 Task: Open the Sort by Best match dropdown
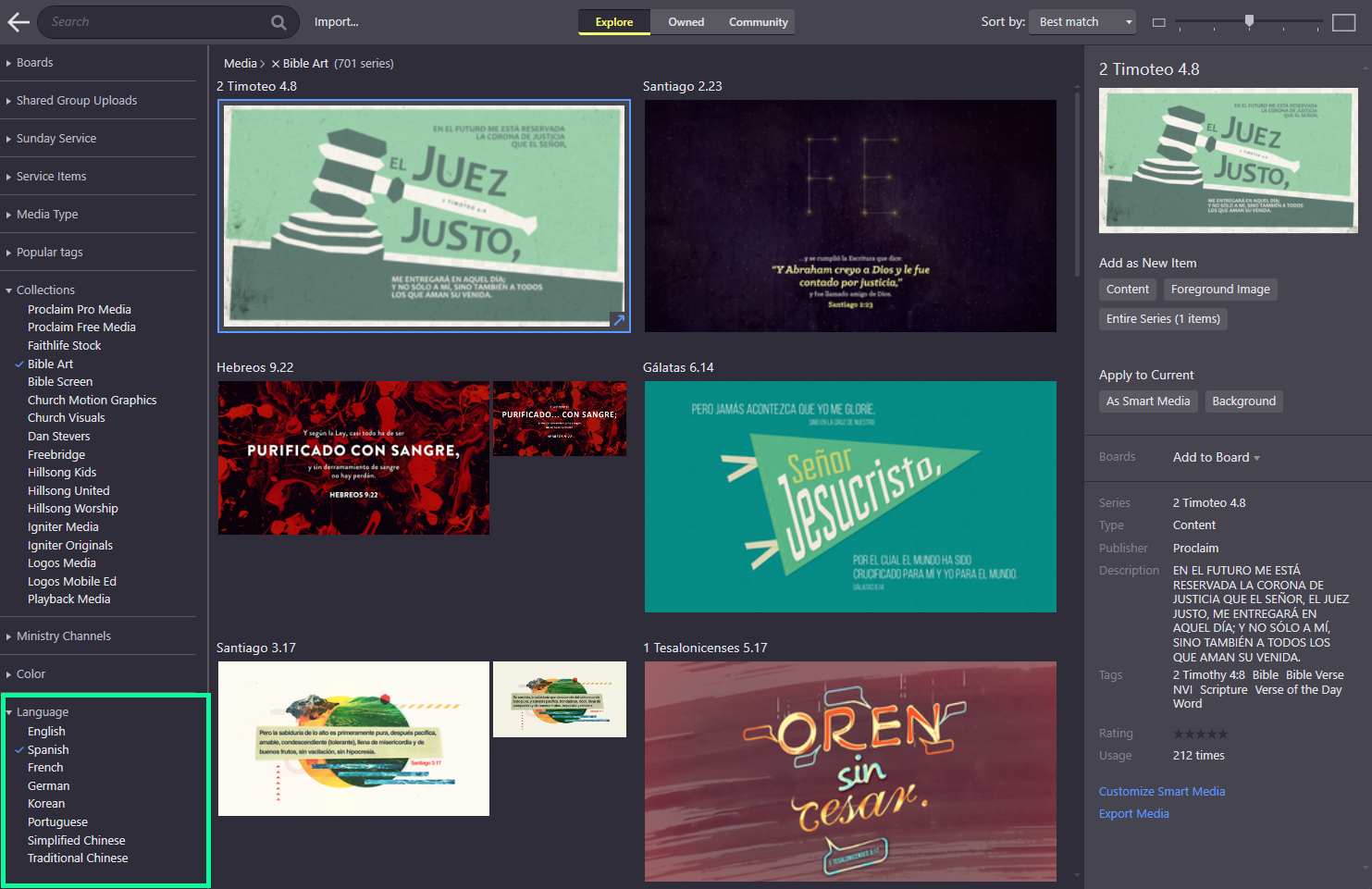tap(1082, 22)
